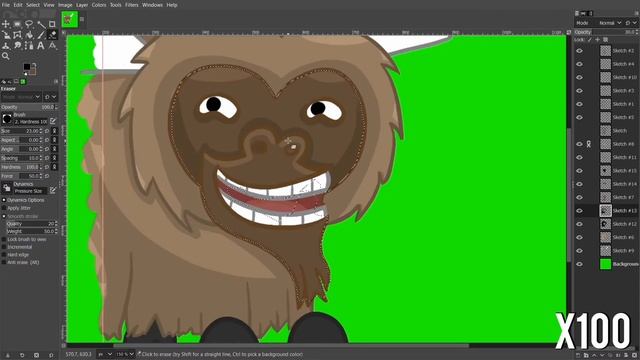The image size is (640, 360).
Task: Select the Sketch #6 layer row
Action: [x=607, y=237]
